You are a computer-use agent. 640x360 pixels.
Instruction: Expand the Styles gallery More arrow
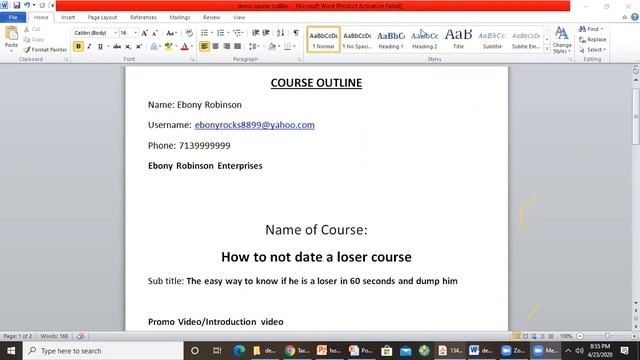(547, 49)
